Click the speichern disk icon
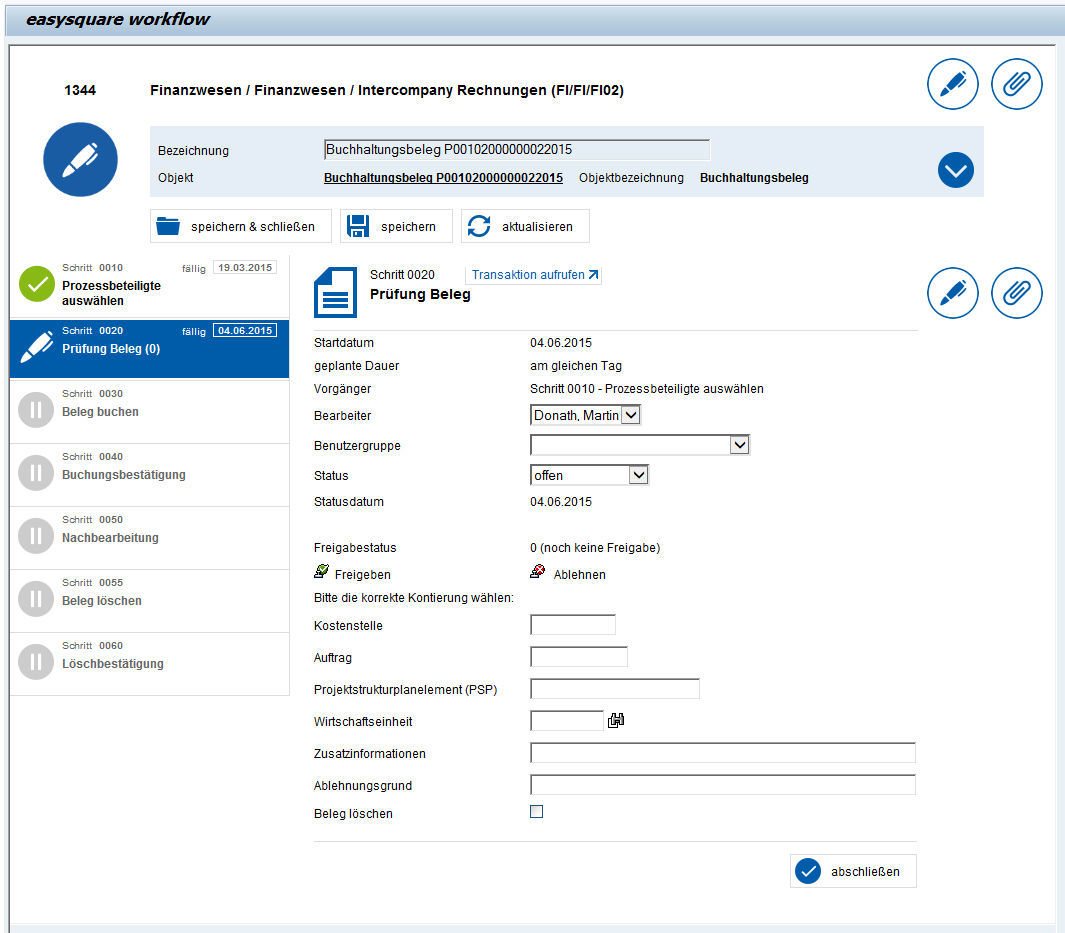 [357, 226]
